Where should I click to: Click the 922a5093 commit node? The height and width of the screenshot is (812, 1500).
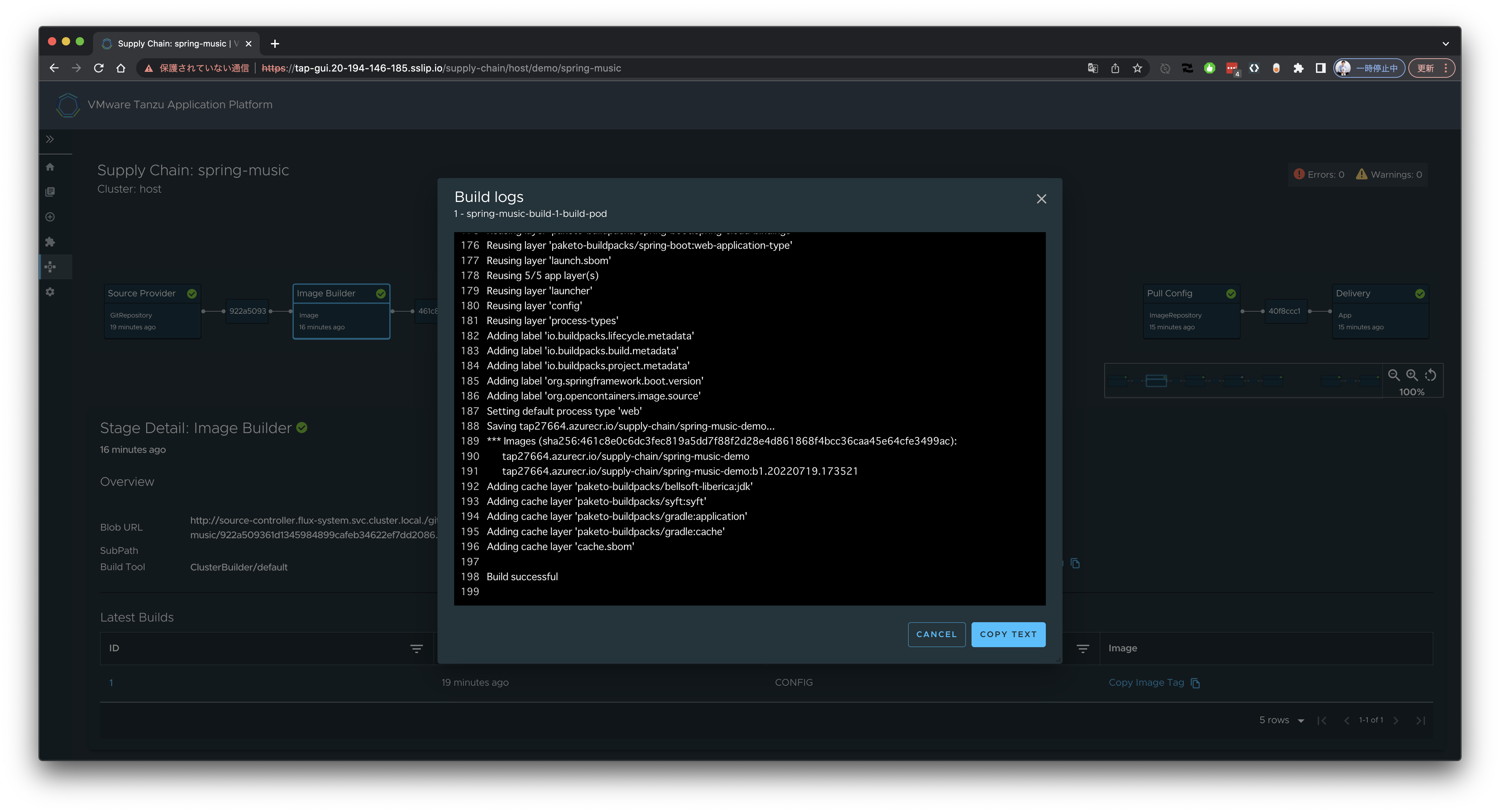[x=248, y=311]
